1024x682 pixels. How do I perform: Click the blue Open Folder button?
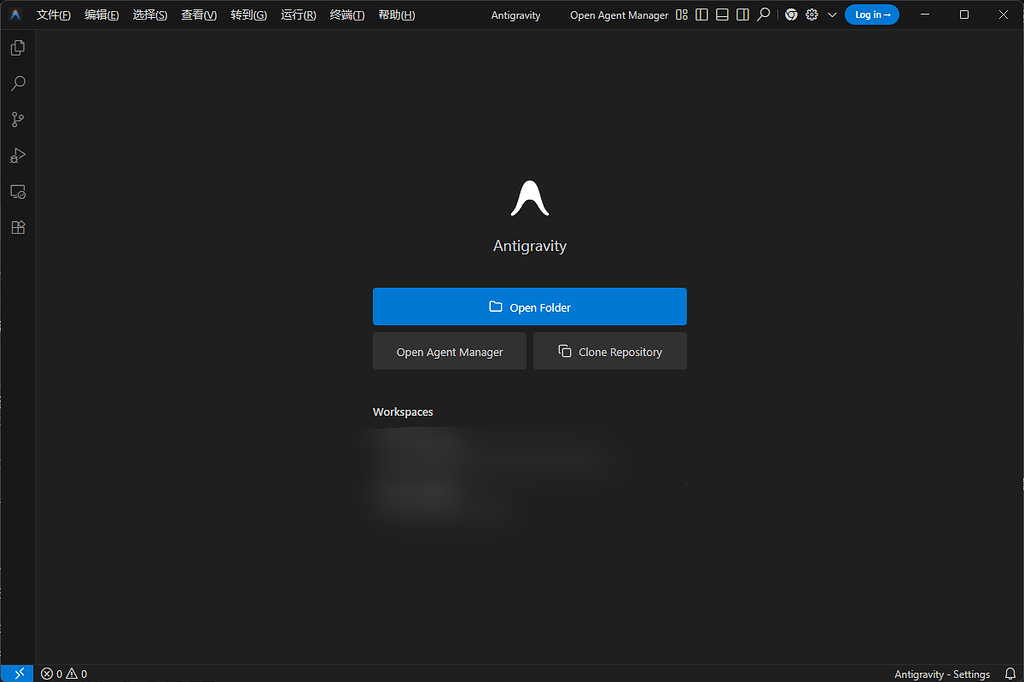tap(530, 306)
